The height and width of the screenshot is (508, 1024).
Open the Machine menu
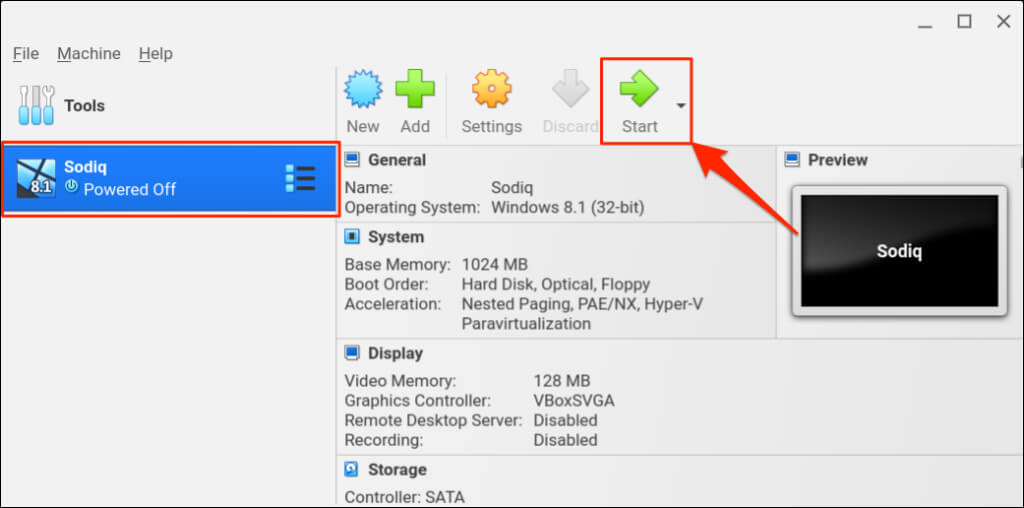click(x=88, y=54)
